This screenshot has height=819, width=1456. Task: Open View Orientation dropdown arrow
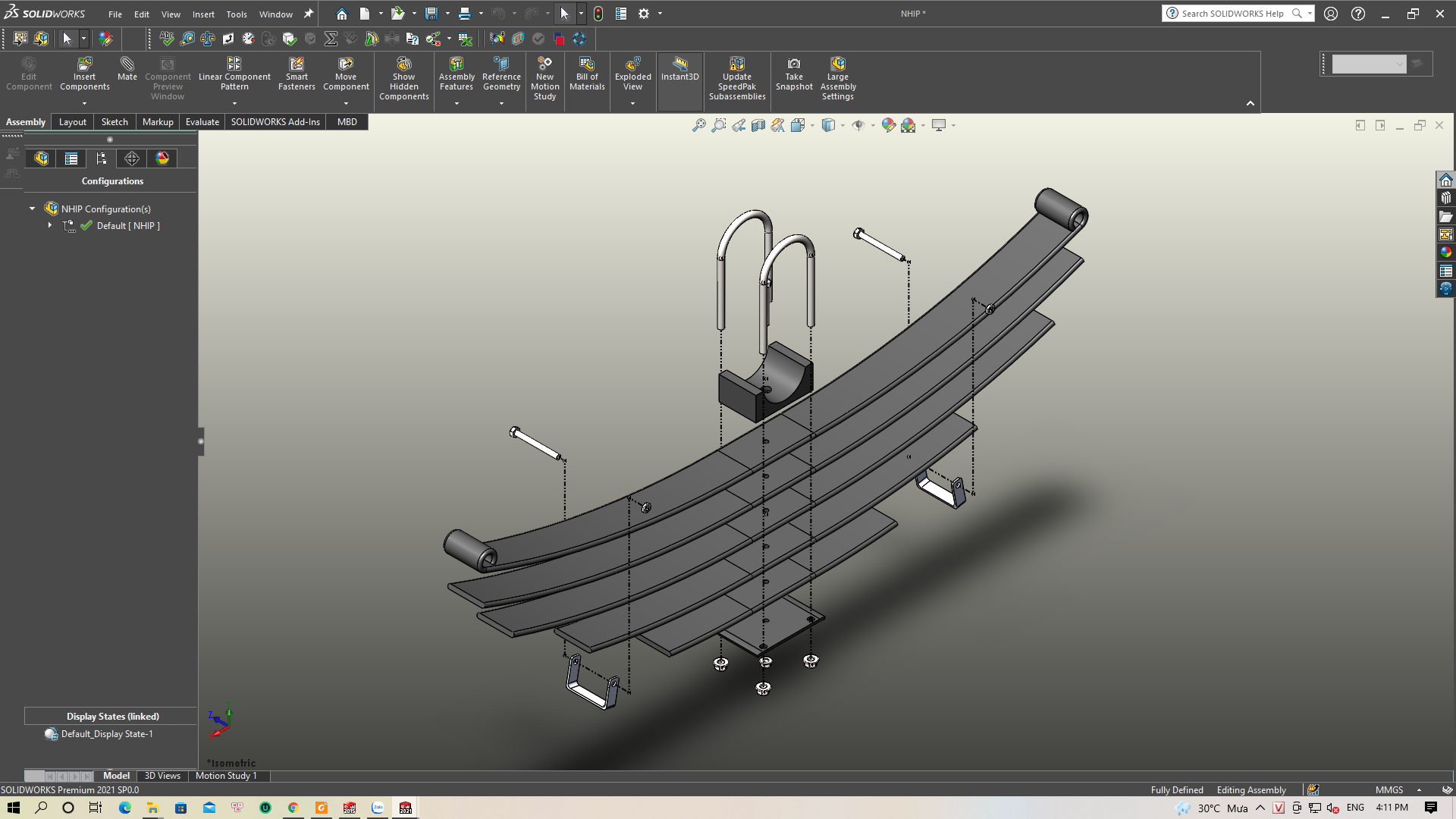point(812,125)
